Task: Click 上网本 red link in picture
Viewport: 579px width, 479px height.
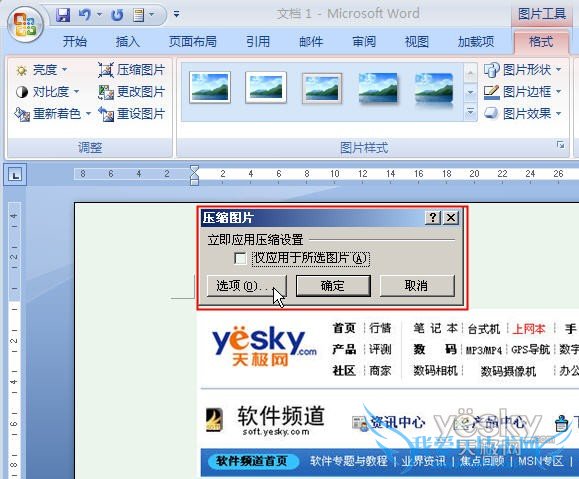Action: [529, 328]
